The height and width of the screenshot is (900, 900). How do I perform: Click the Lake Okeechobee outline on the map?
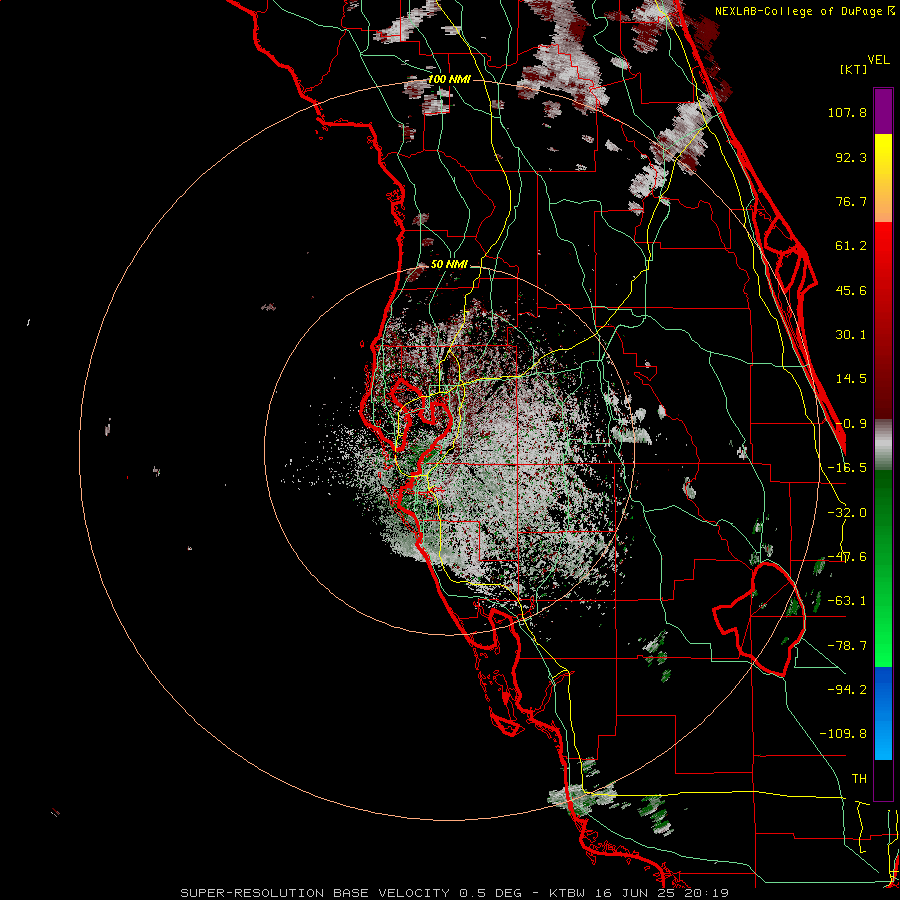[759, 618]
